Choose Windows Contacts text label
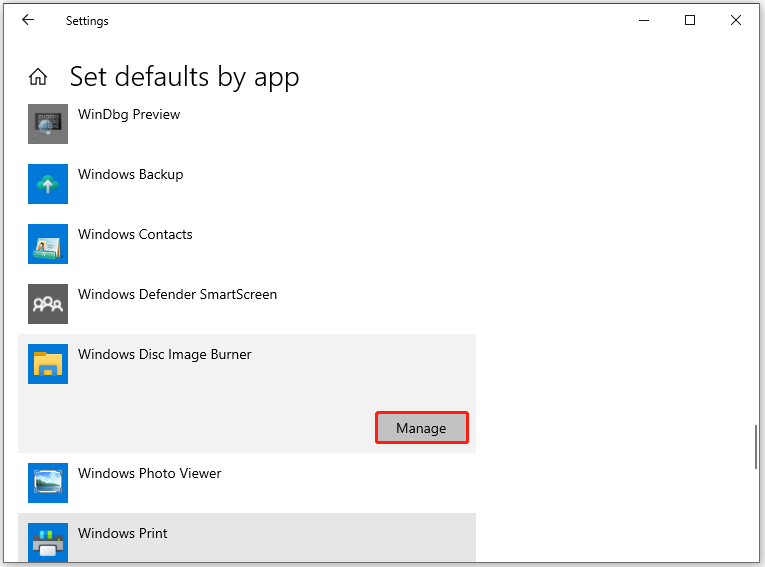 tap(135, 234)
